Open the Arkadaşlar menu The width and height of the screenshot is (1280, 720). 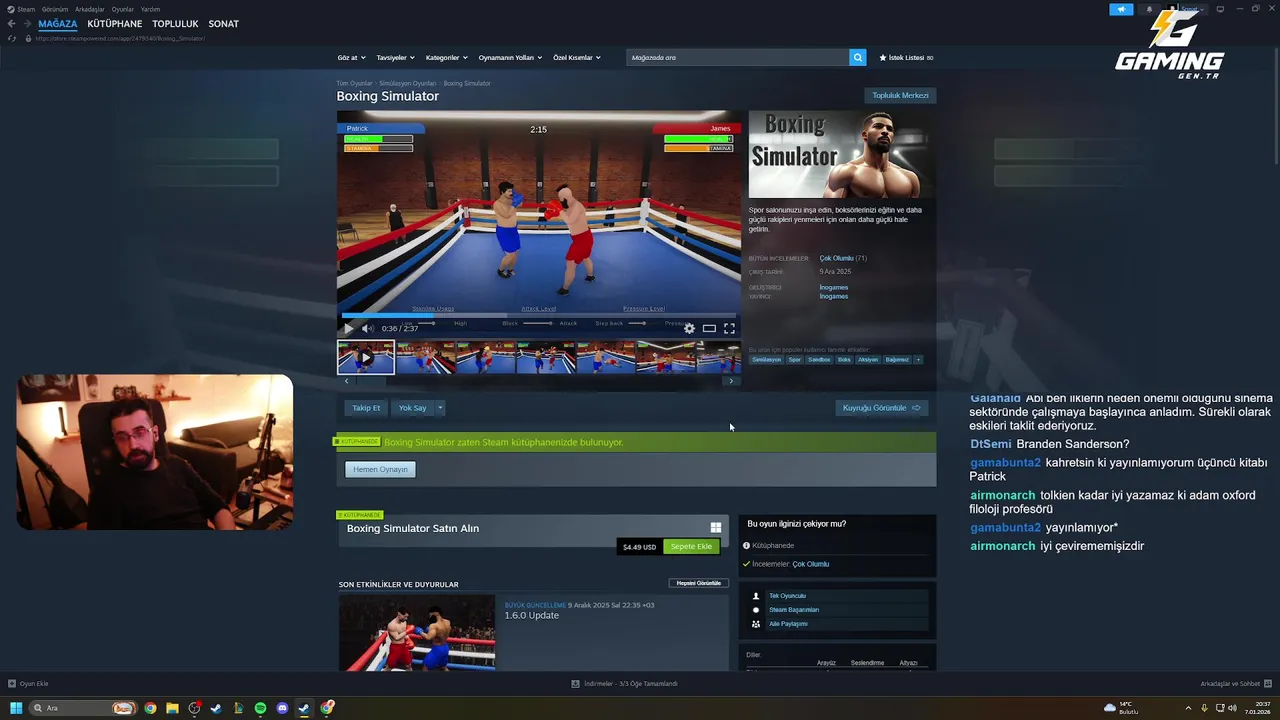click(90, 9)
